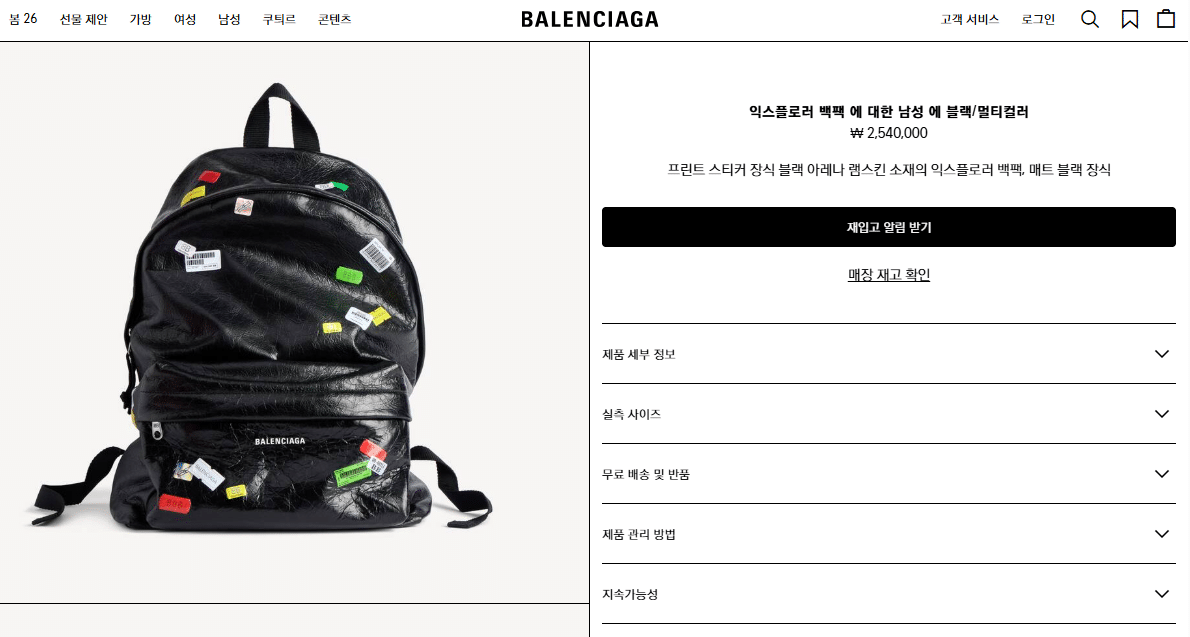Open the 선물 제안 menu
The width and height of the screenshot is (1190, 637).
click(83, 19)
